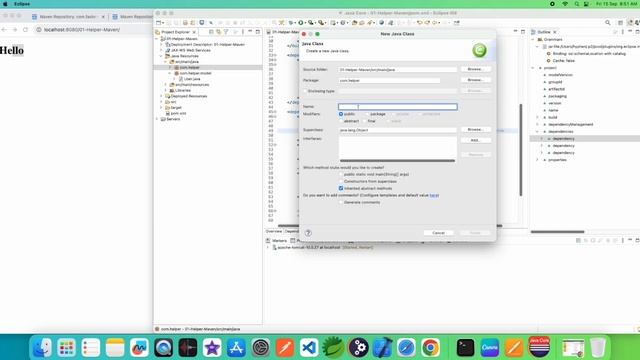Open System Settings from Dock

pos(260,348)
